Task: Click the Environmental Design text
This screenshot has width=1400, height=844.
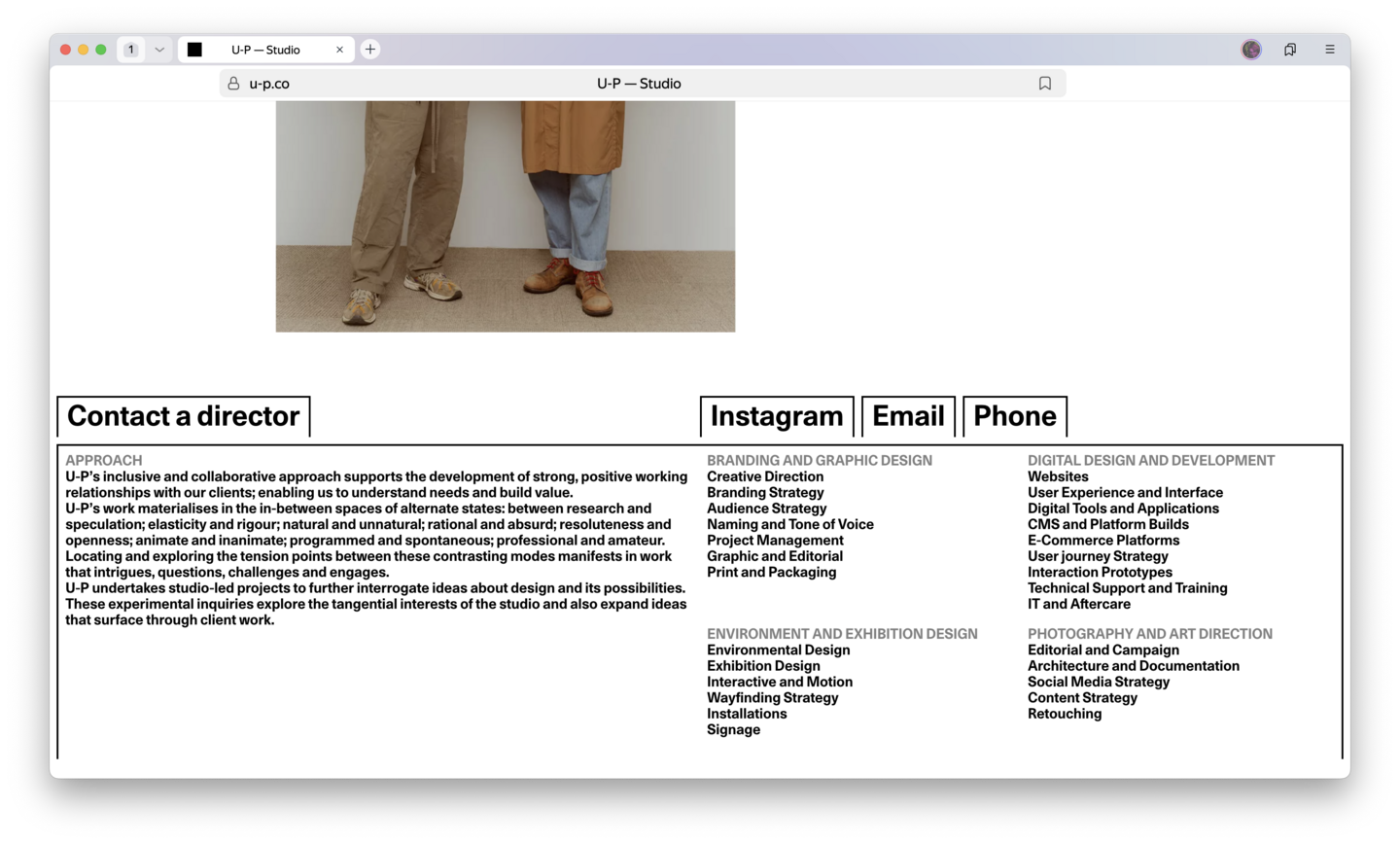Action: [x=779, y=651]
